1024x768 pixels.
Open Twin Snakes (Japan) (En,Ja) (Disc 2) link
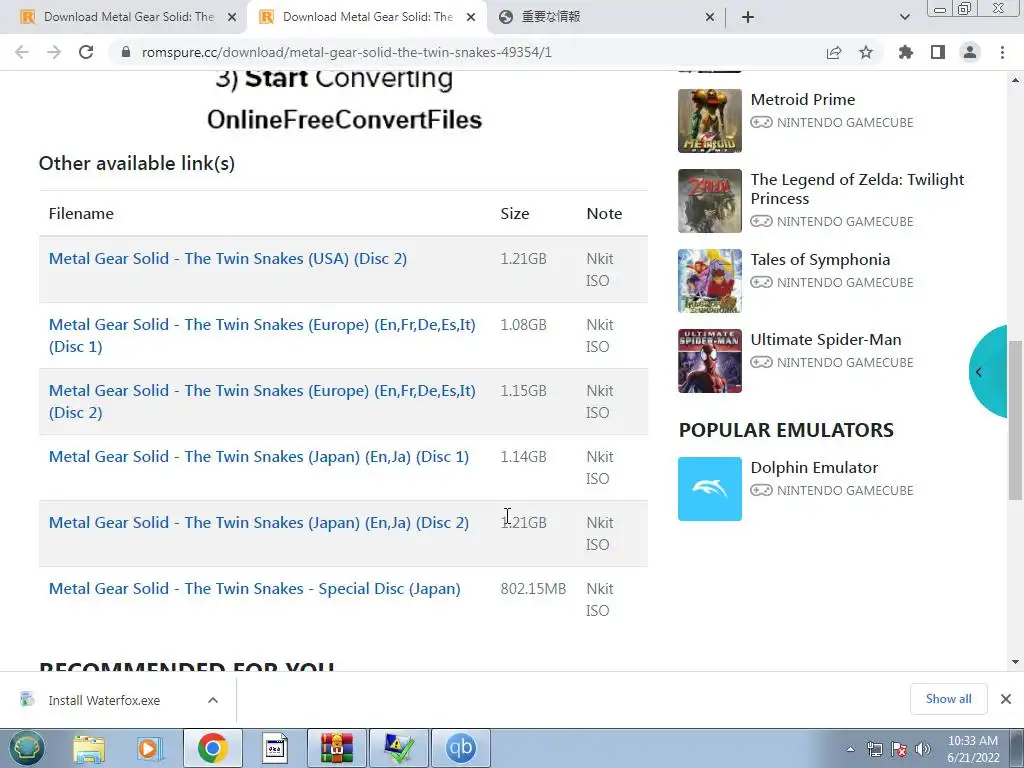259,522
